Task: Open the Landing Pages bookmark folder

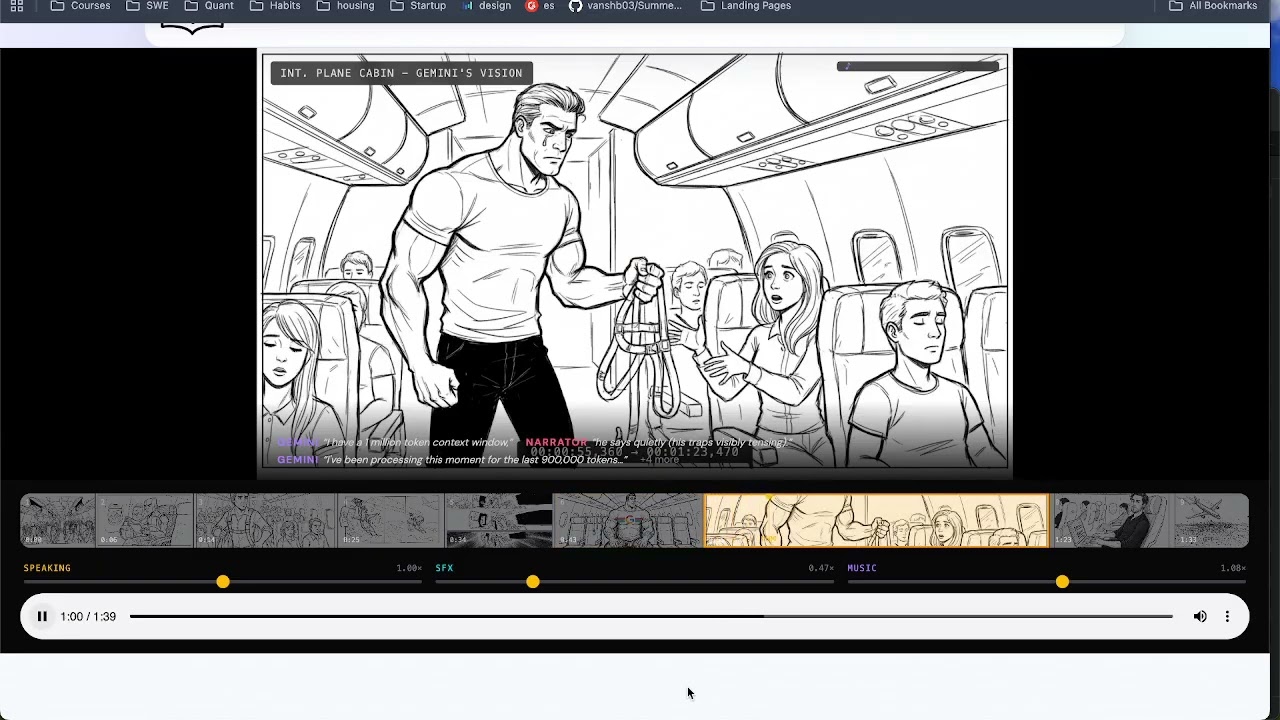Action: point(746,6)
